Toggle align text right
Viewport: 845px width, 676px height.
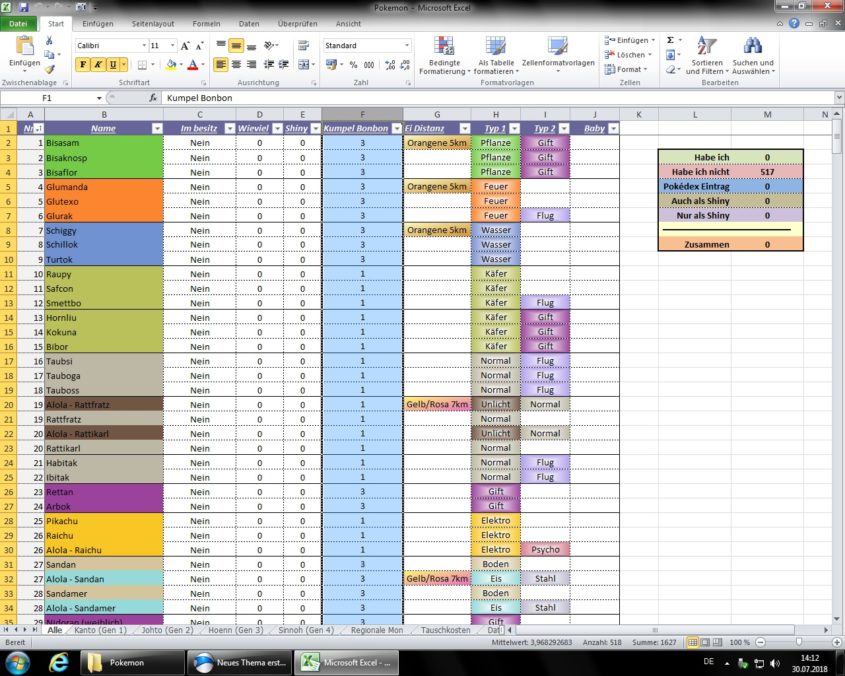click(251, 65)
